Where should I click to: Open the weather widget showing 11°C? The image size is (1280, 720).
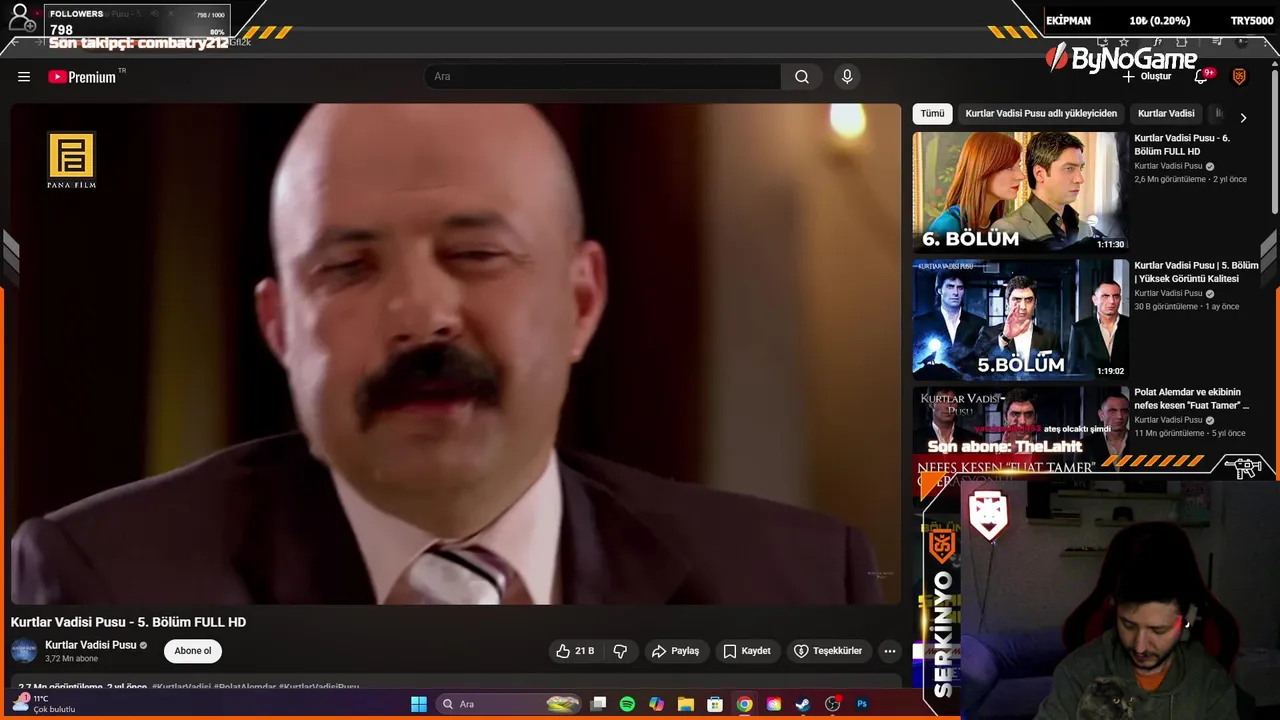click(42, 704)
